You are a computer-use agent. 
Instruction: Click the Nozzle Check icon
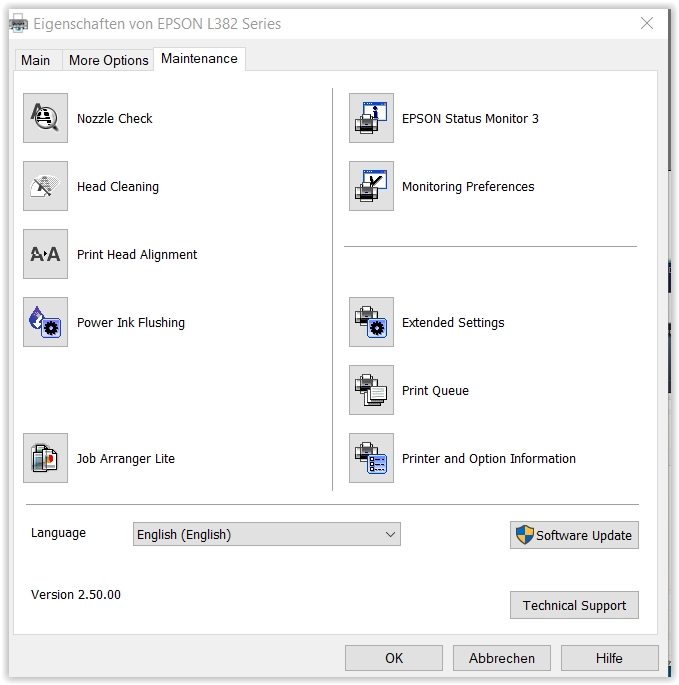(x=45, y=118)
